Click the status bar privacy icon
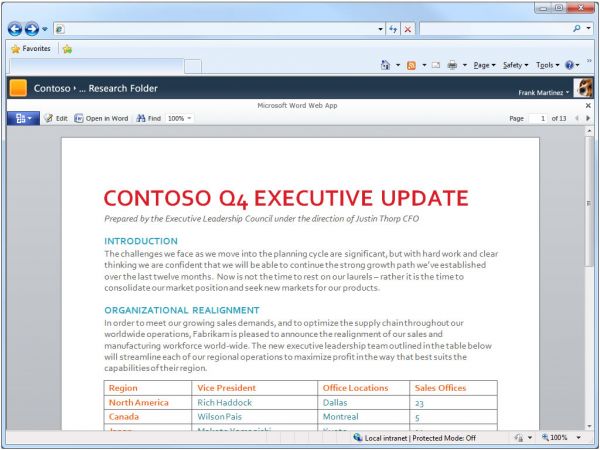Viewport: 600px width, 450px height. pyautogui.click(x=519, y=437)
